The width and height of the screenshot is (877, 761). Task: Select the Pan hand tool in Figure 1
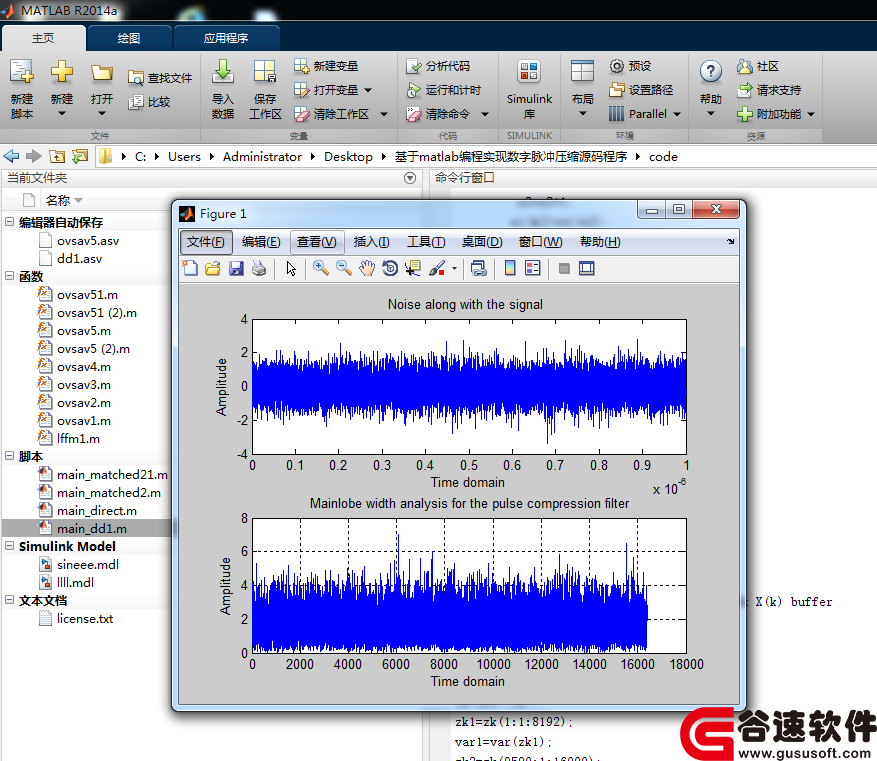(367, 268)
